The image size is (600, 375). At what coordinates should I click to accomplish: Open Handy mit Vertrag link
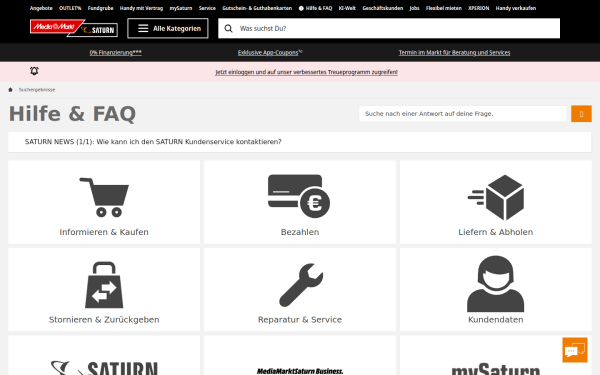click(x=141, y=8)
